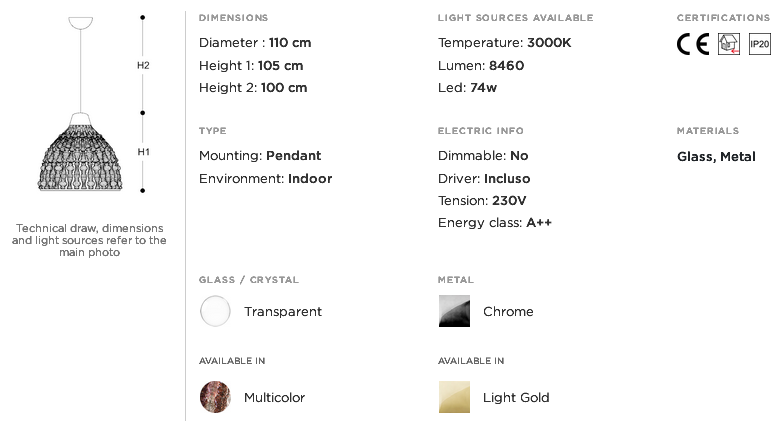Click the IP20 protection rating icon

click(x=760, y=44)
